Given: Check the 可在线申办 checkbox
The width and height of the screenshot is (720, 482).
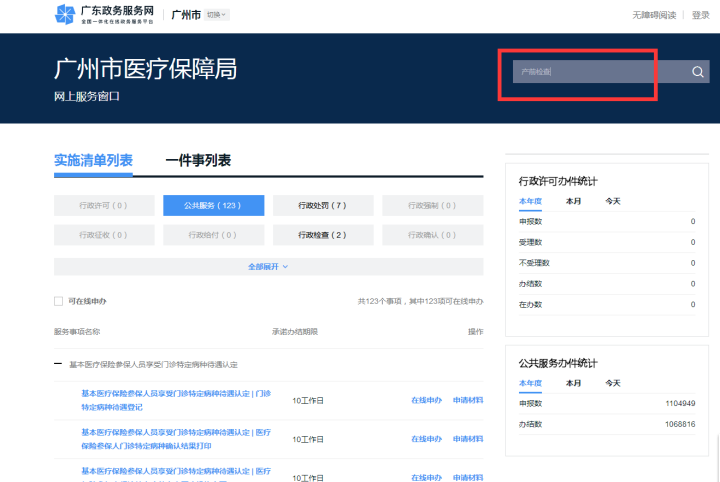Looking at the screenshot, I should (x=58, y=301).
